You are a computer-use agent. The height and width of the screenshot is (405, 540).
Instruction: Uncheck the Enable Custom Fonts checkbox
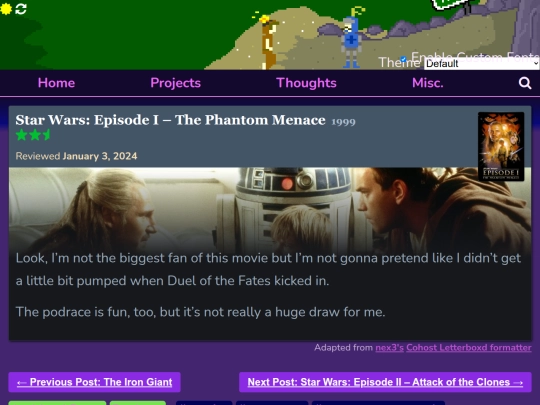click(403, 59)
